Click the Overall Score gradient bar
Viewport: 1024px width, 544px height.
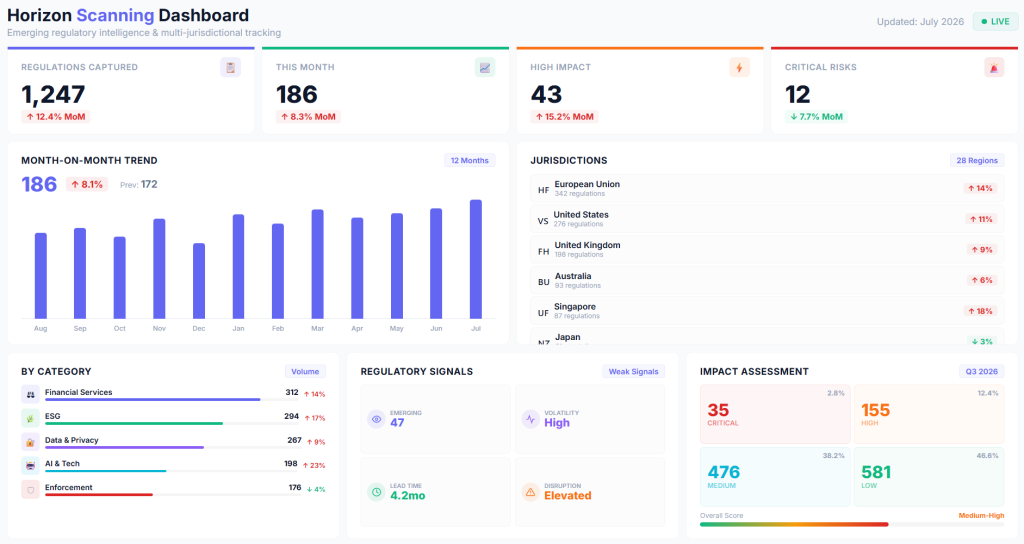pos(852,524)
